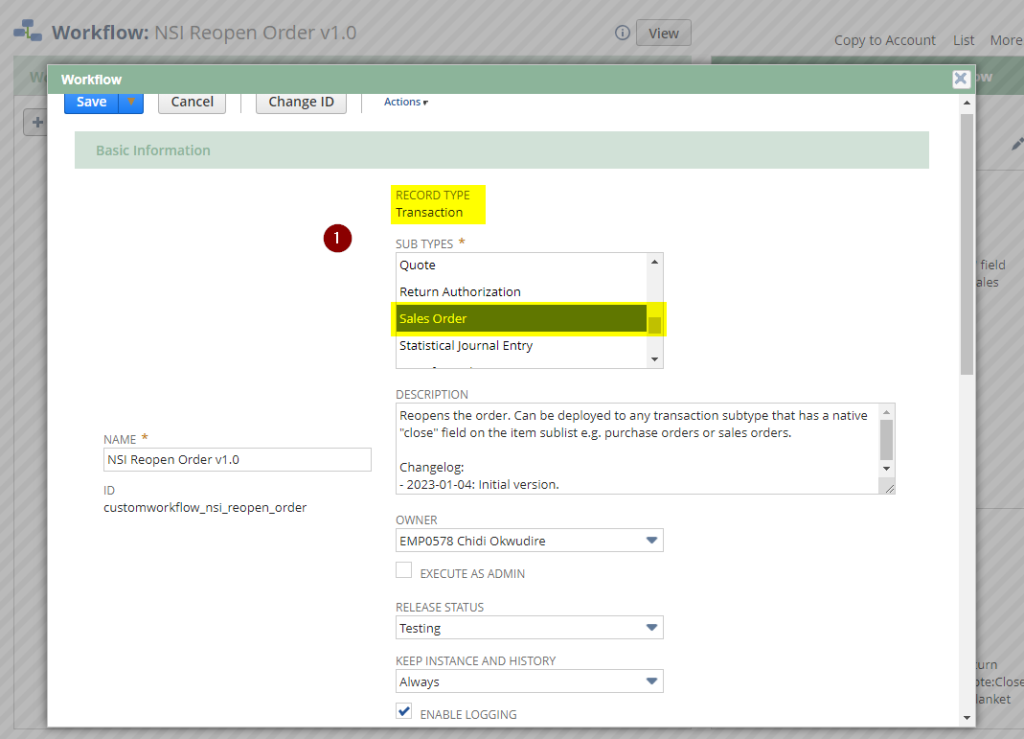Click Description scroll up arrow
The height and width of the screenshot is (739, 1024).
[x=886, y=412]
